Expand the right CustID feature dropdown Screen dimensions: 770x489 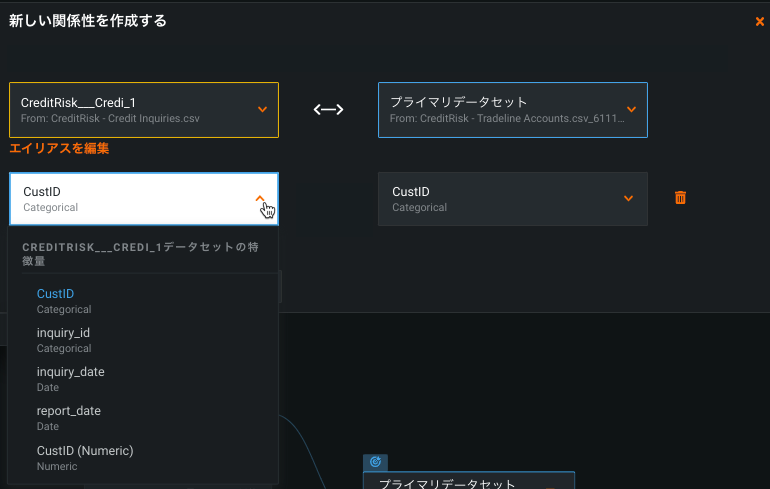(628, 198)
